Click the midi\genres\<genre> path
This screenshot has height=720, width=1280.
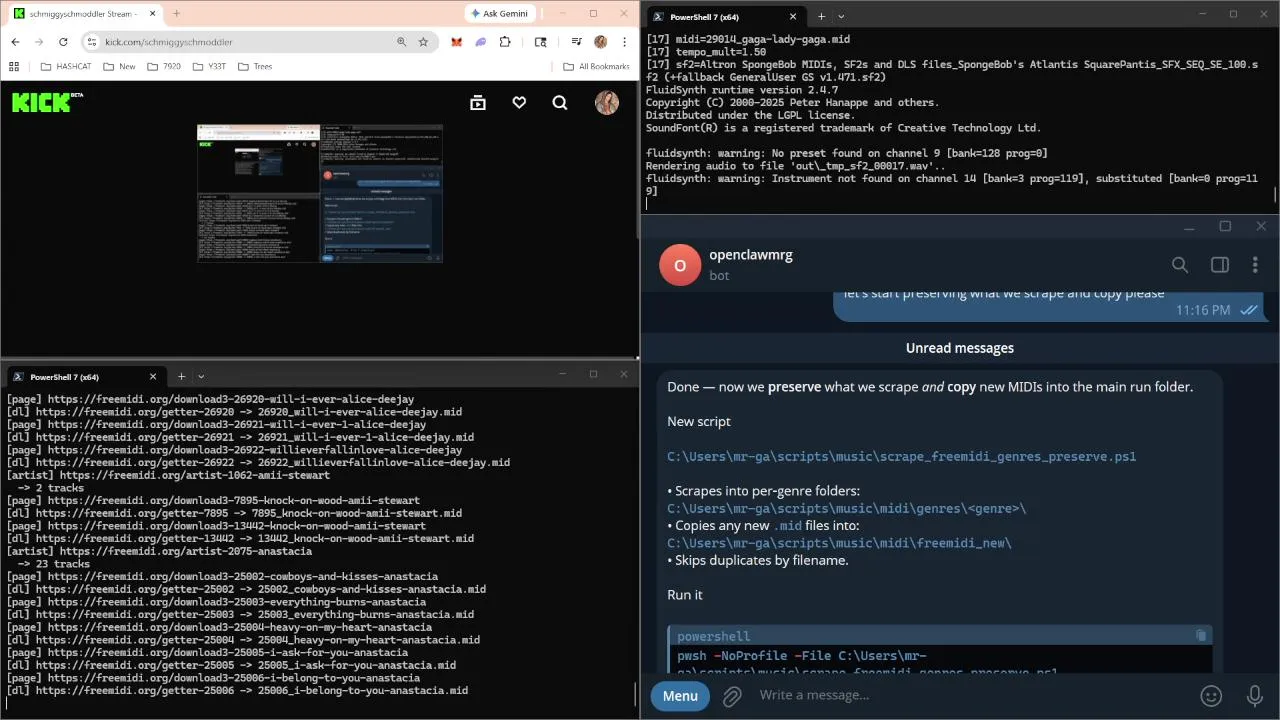pos(846,508)
